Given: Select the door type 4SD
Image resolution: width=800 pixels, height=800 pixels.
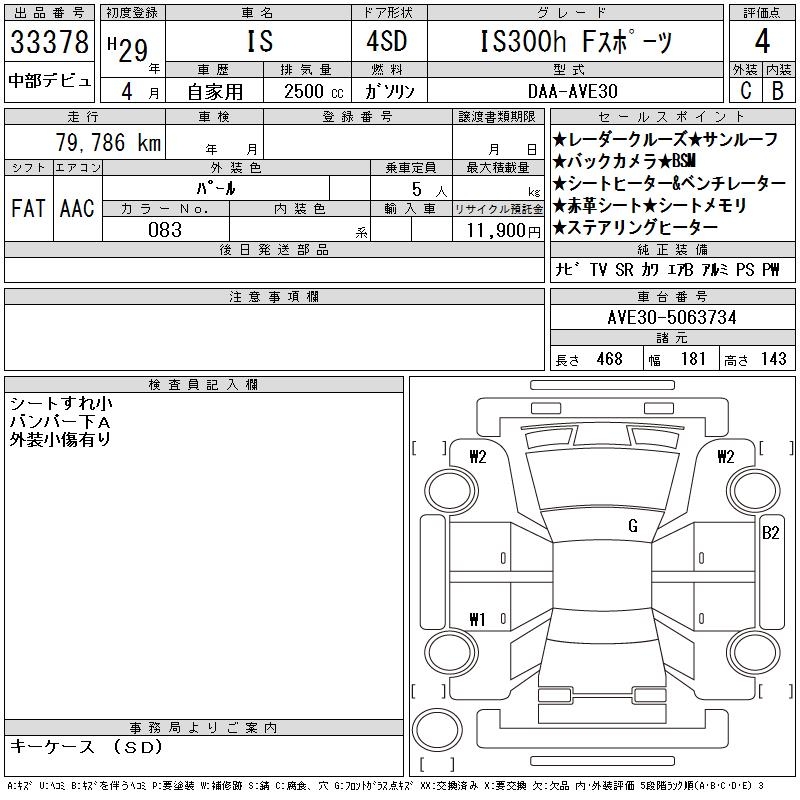Looking at the screenshot, I should [x=387, y=41].
